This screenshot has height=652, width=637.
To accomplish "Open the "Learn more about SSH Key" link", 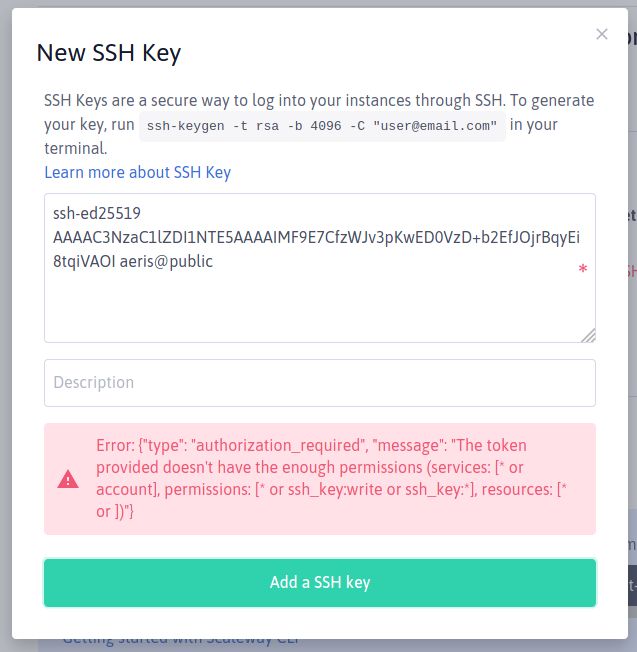I will coord(137,172).
